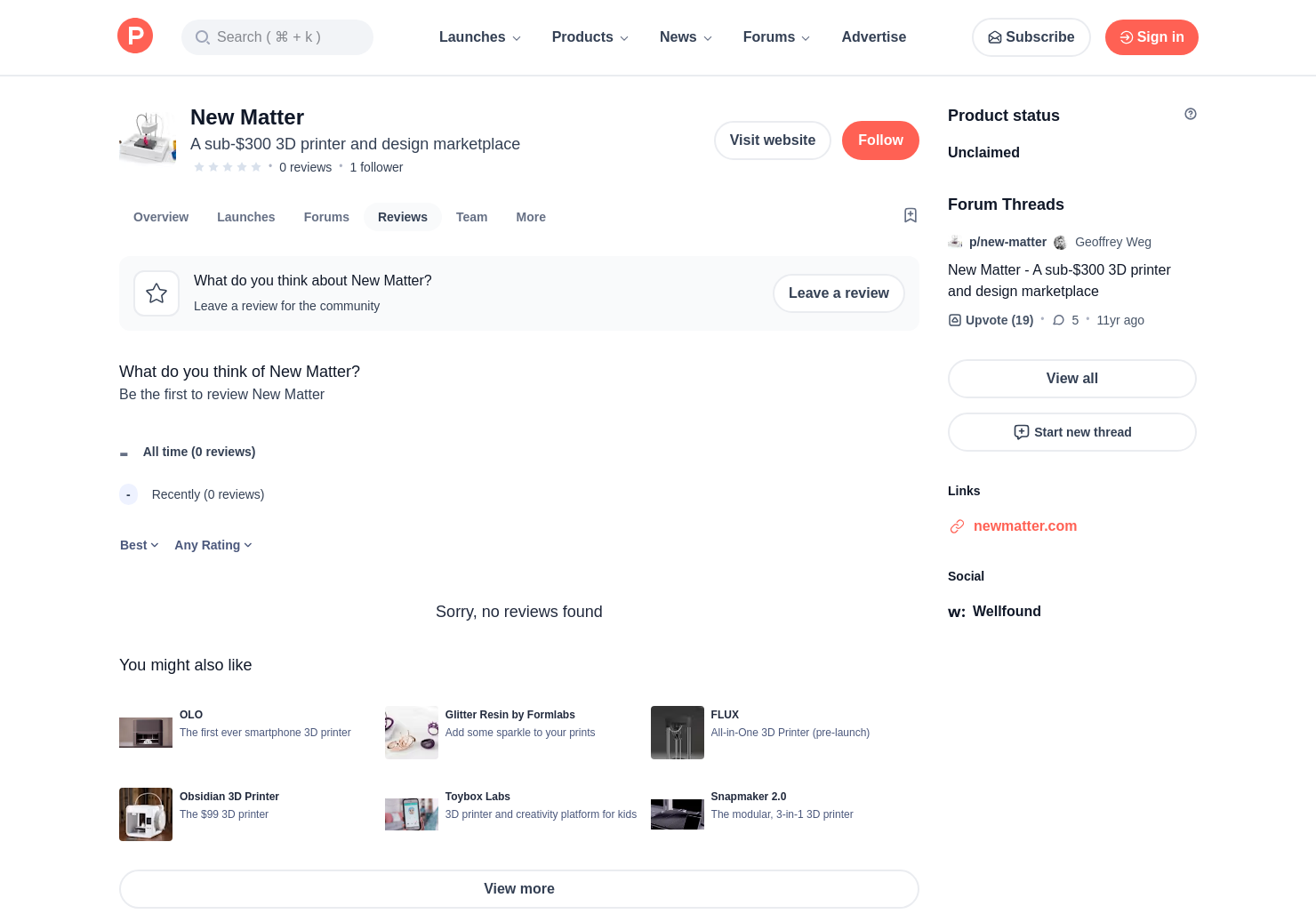Viewport: 1316px width, 922px height.
Task: Click the Product Hunt logo icon
Action: [135, 36]
